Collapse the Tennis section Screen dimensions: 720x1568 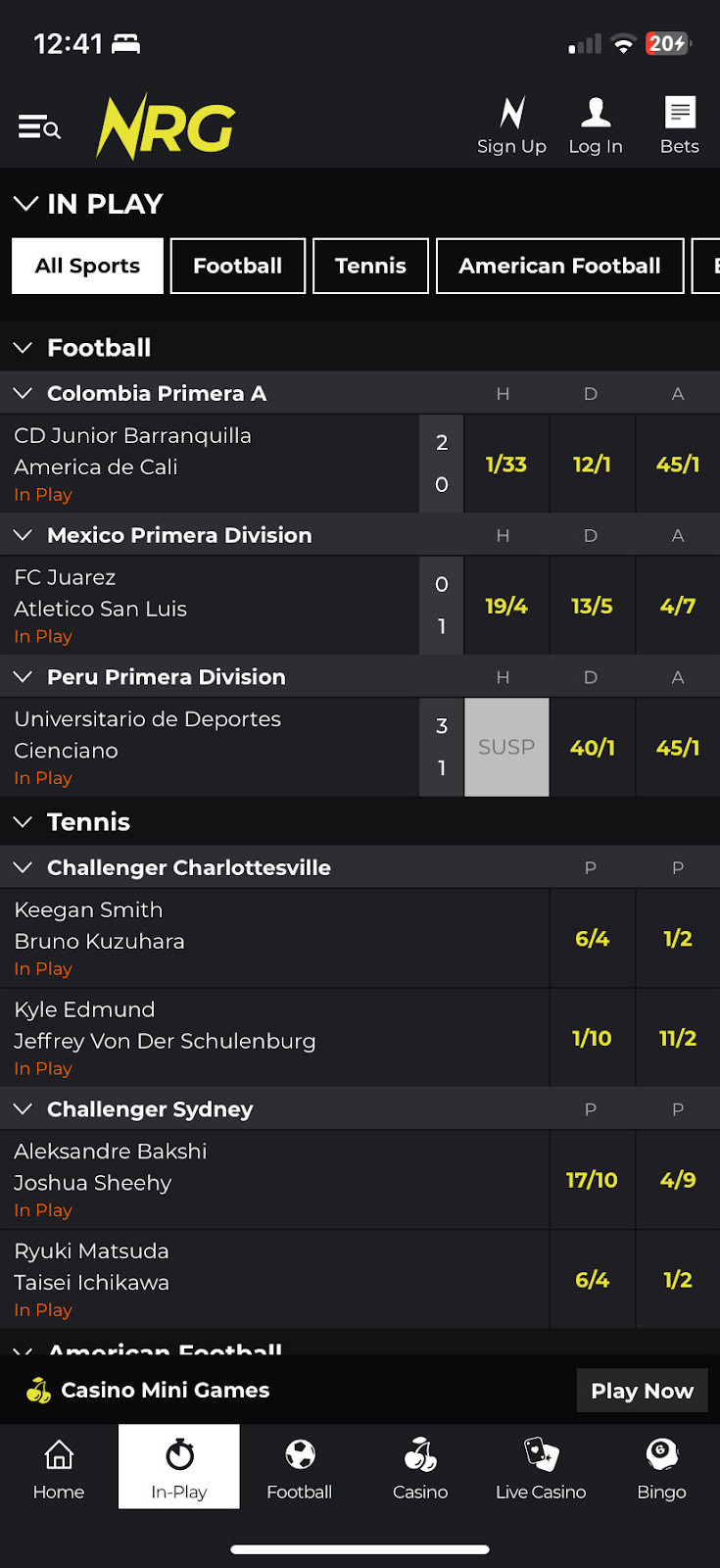23,822
